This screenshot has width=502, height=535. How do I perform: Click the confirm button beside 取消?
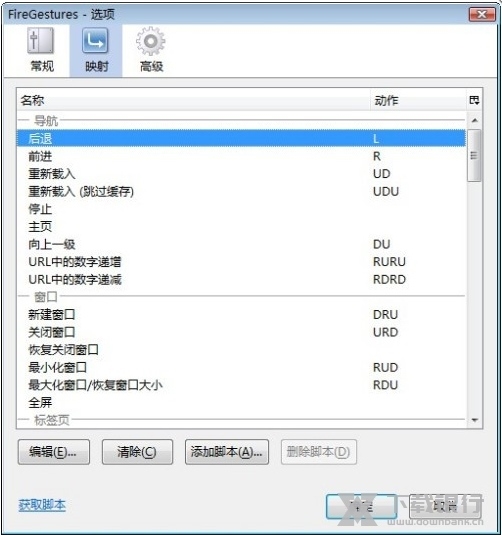click(x=362, y=507)
